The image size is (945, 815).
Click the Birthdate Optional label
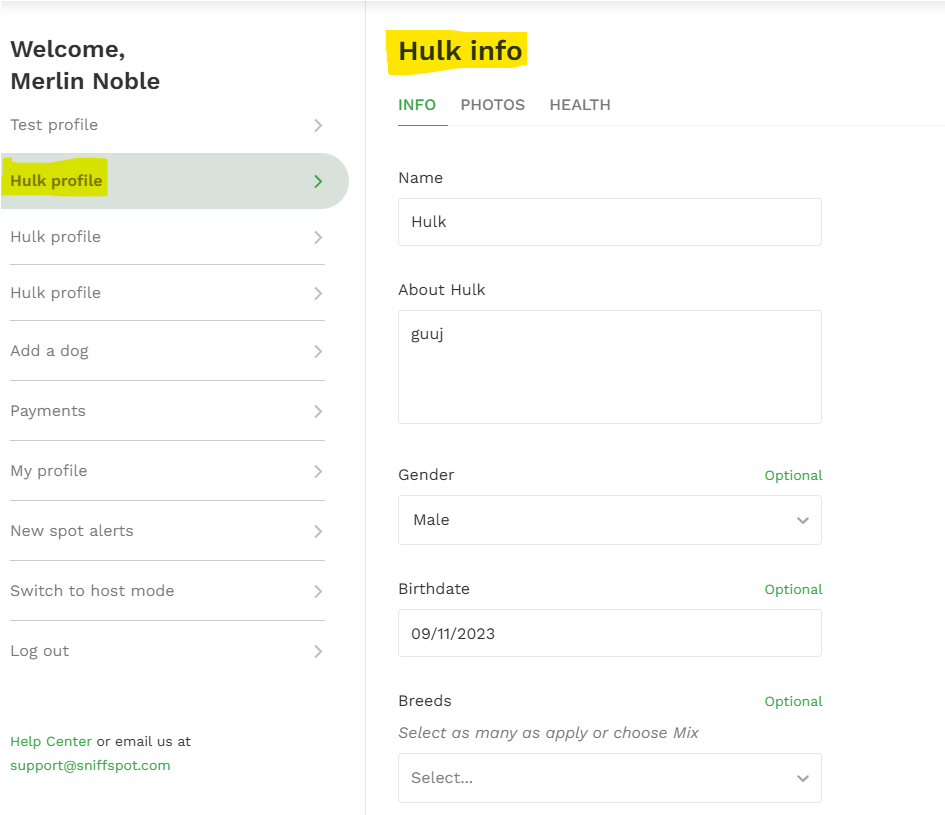point(793,590)
